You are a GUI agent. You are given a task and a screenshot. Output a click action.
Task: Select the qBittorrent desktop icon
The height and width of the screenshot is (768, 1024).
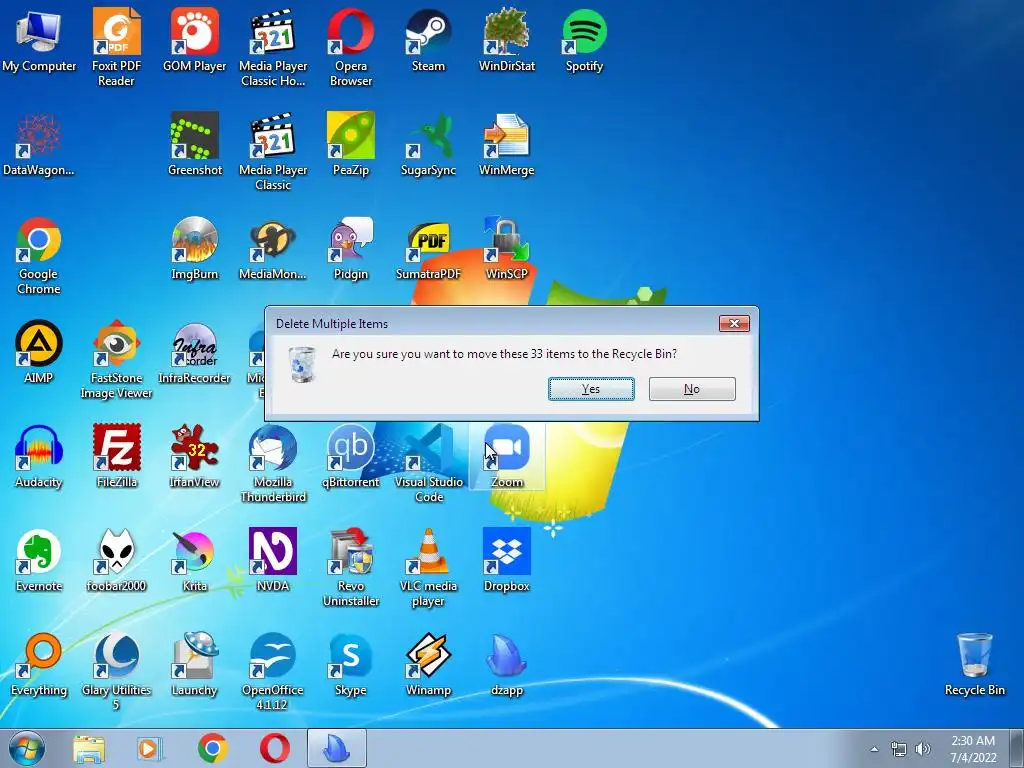351,457
